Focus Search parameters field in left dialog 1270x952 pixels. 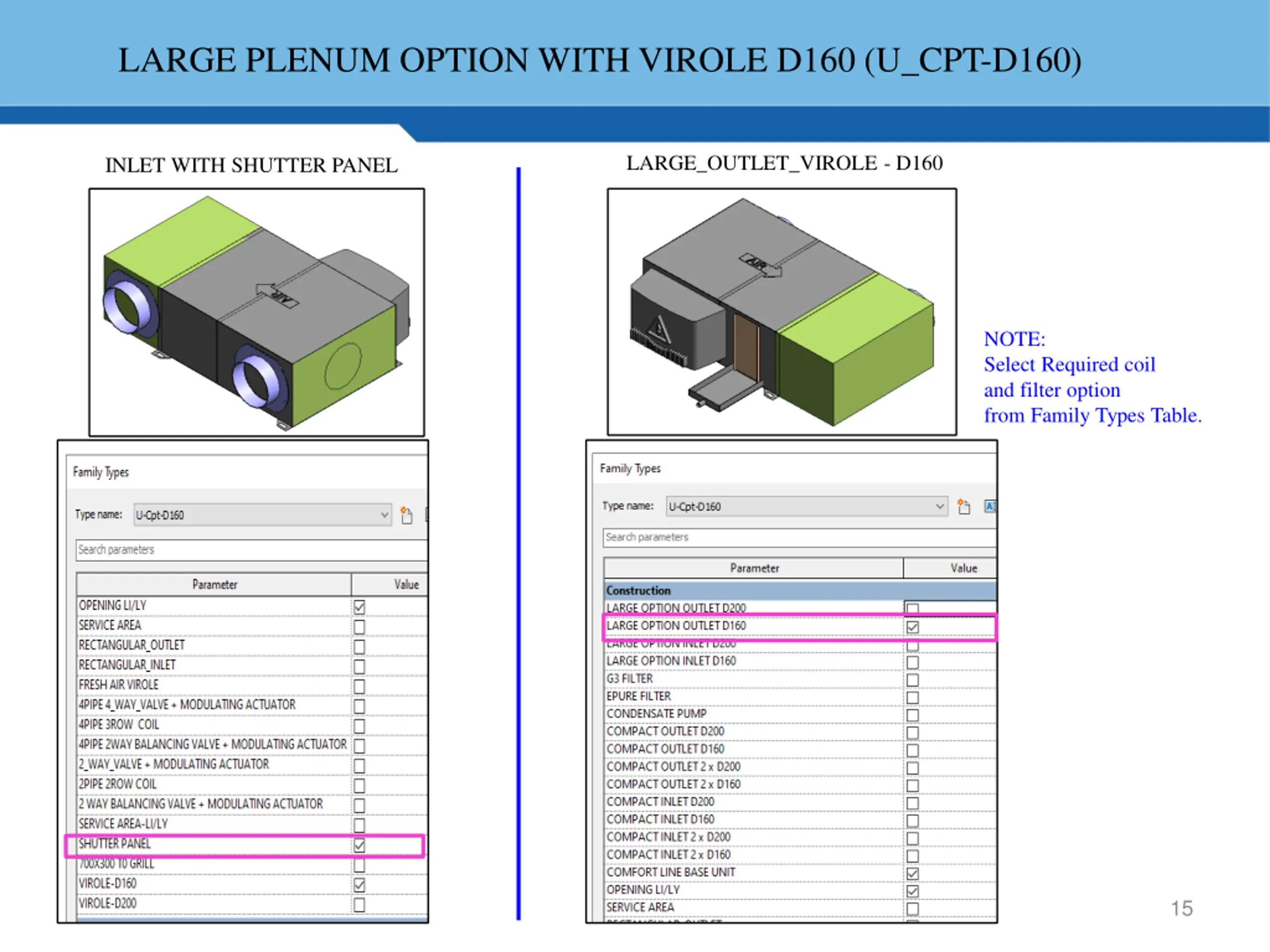(252, 550)
